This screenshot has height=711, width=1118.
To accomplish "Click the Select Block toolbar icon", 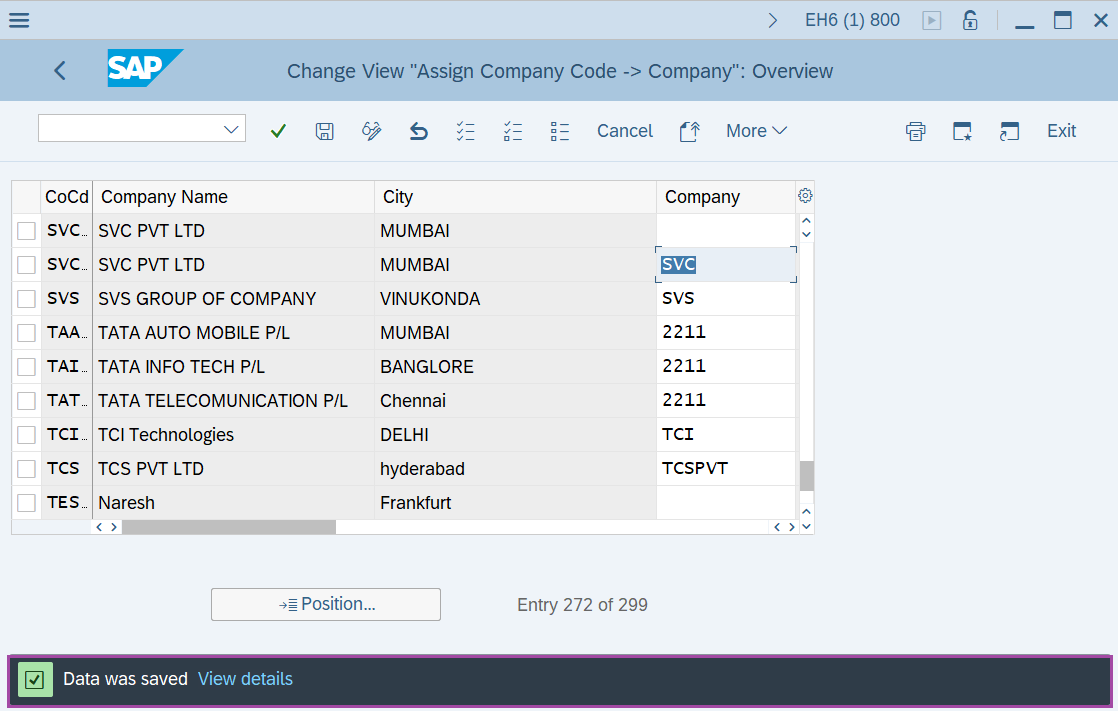I will 560,130.
